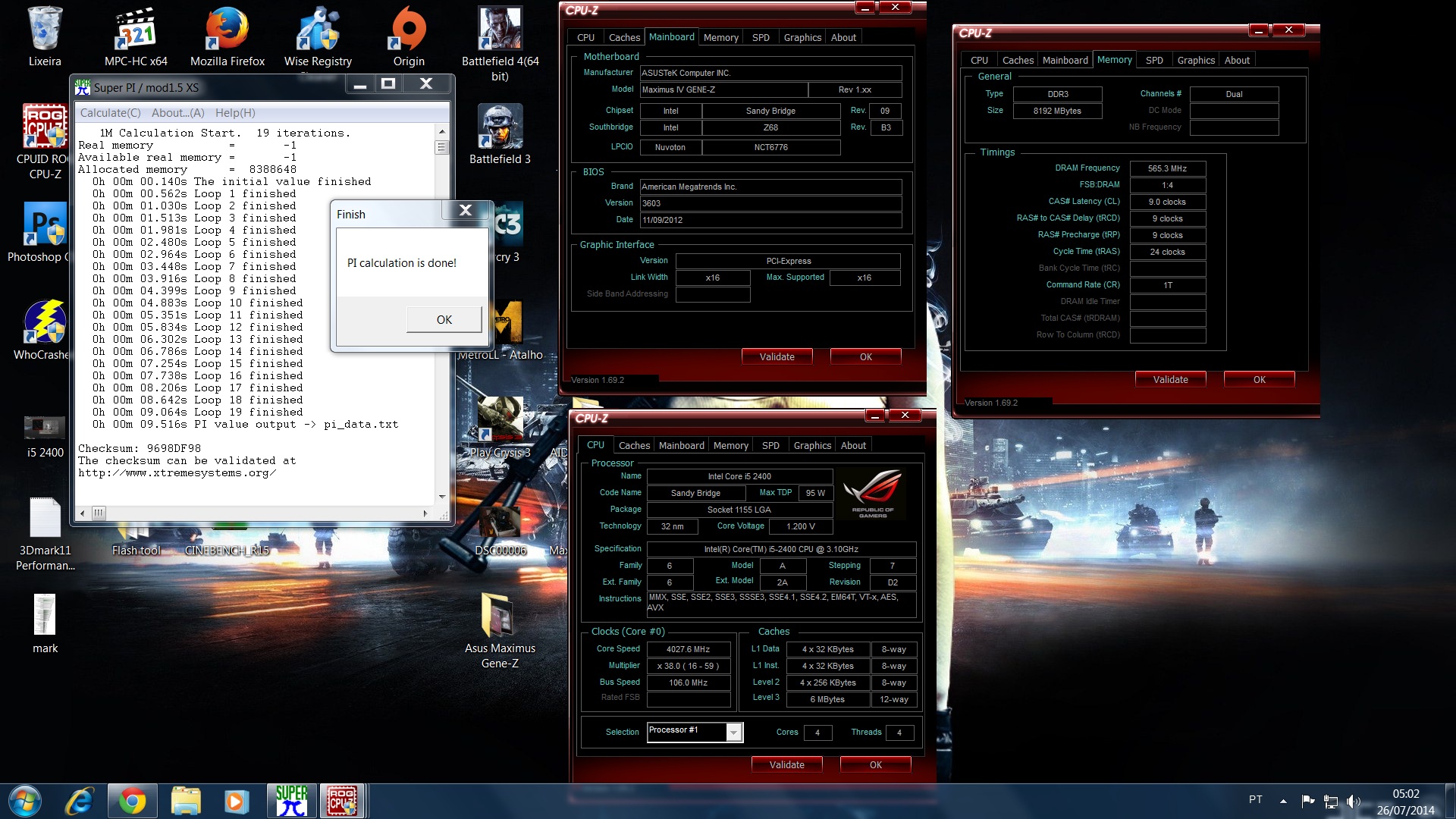Open Internet Explorer from taskbar

79,801
